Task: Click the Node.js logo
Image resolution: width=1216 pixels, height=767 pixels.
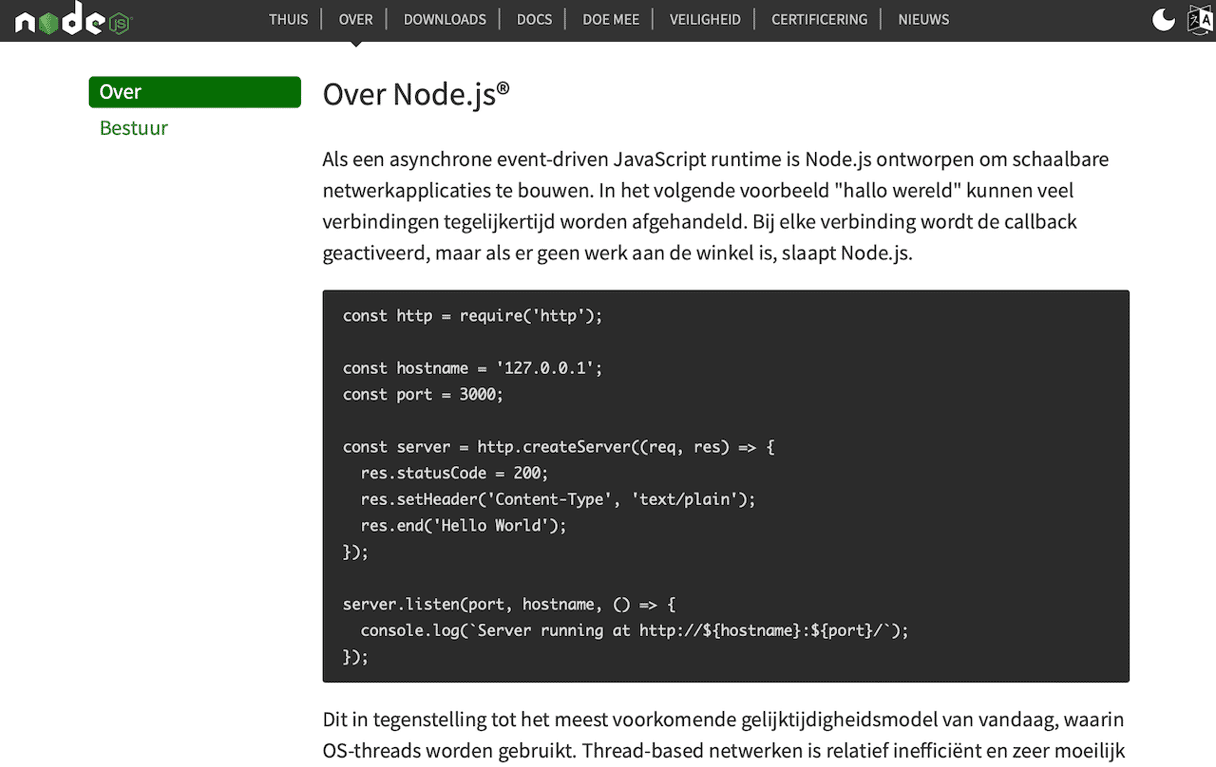Action: (x=73, y=20)
